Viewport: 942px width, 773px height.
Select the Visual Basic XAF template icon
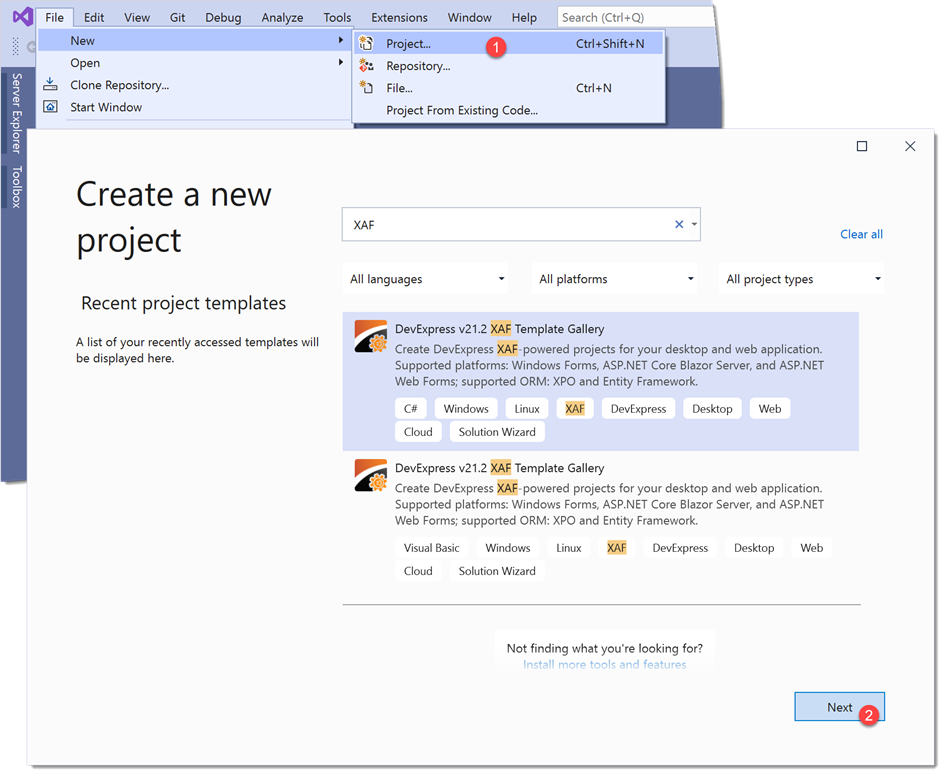click(x=370, y=476)
